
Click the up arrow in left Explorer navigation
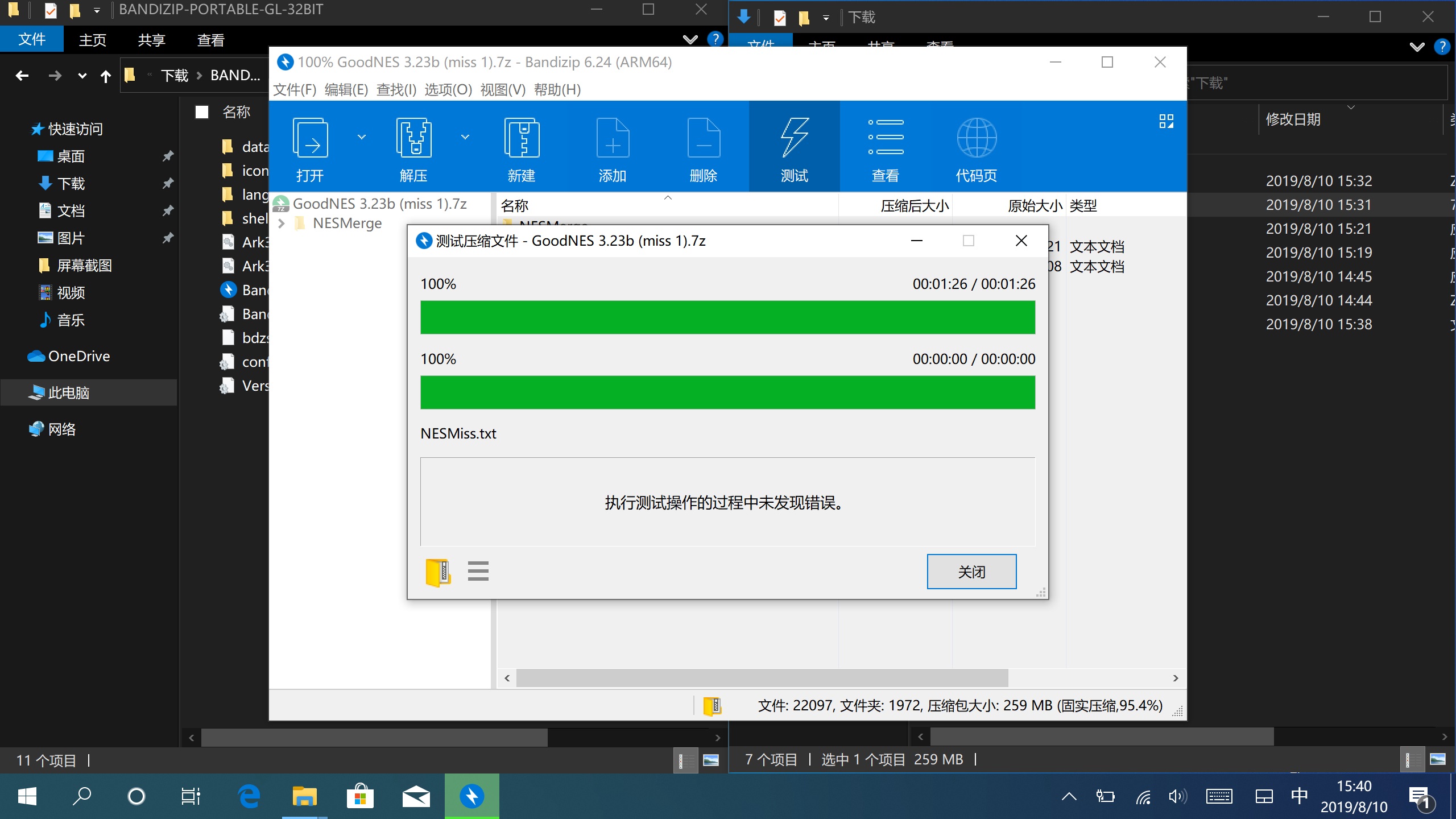pos(106,76)
